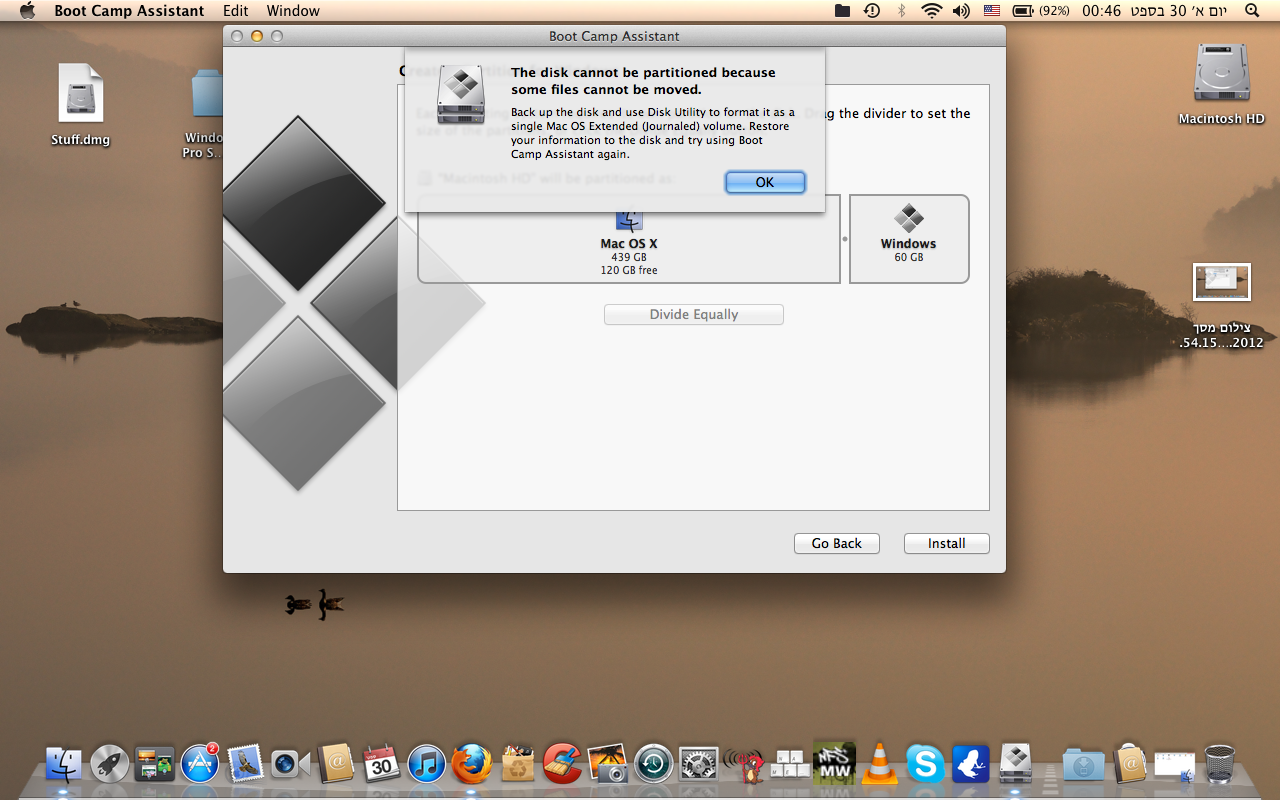Click the volume icon in menu bar
1280x800 pixels.
[x=961, y=11]
